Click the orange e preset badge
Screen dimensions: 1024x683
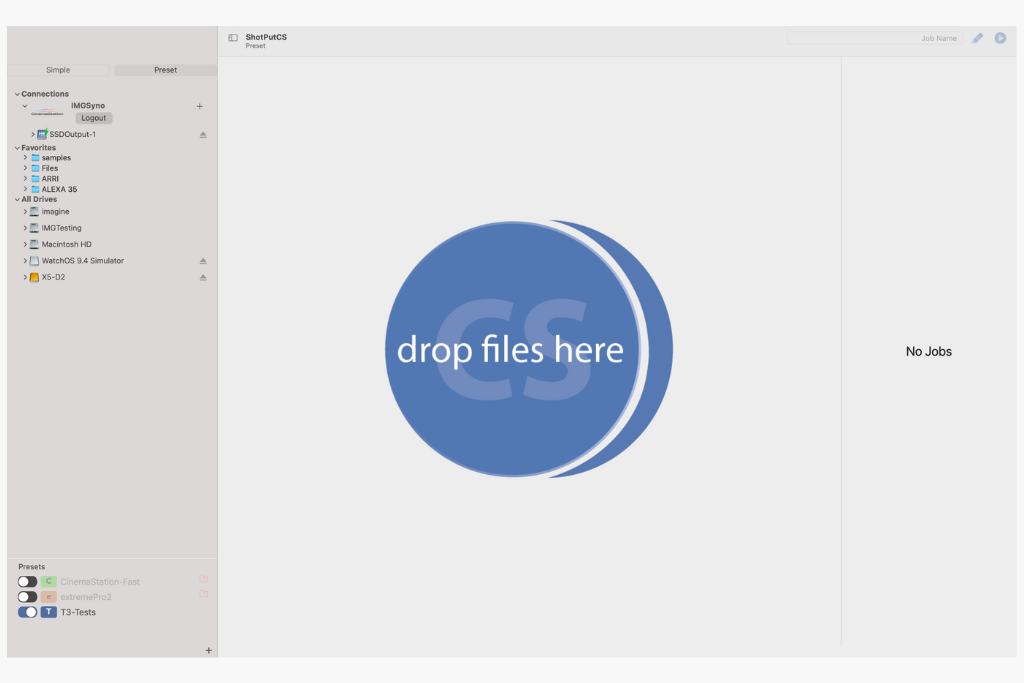(48, 597)
